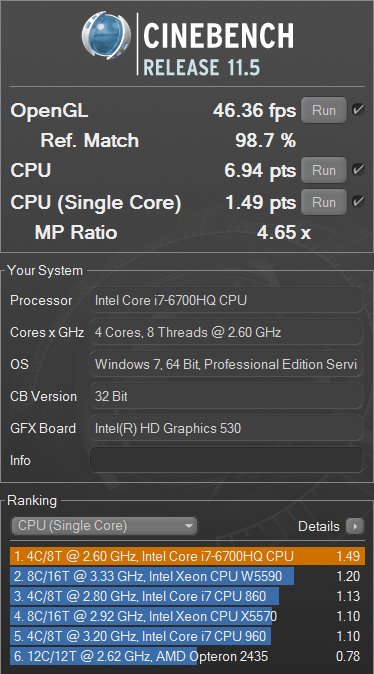Screen dimensions: 374x674
Task: Start the CPU (Single Core) test
Action: 324,202
